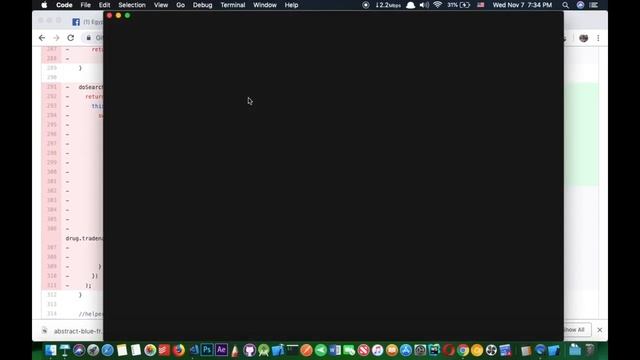The width and height of the screenshot is (640, 360).
Task: Open Spotlight search magnifier icon
Action: tap(565, 5)
